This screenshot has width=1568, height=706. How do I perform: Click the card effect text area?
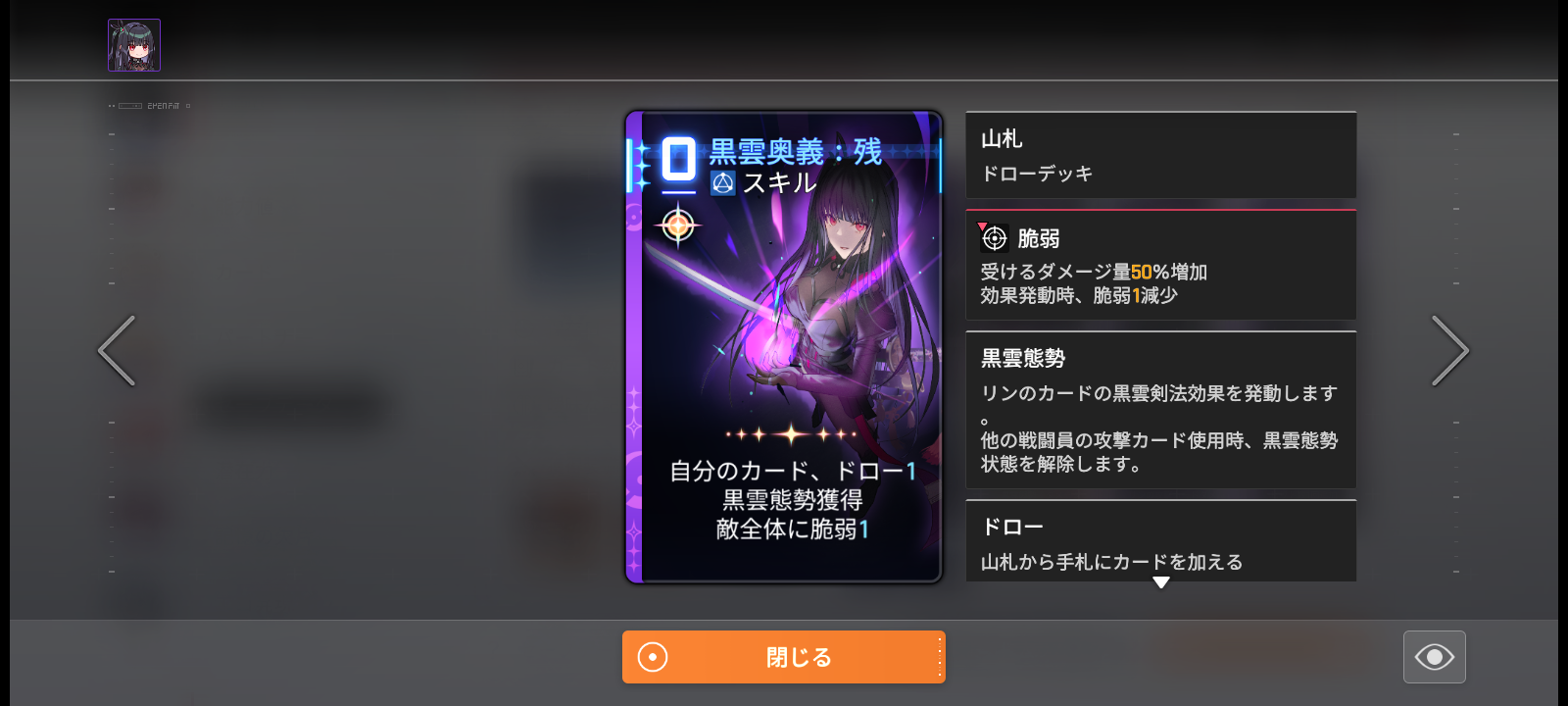pyautogui.click(x=792, y=500)
